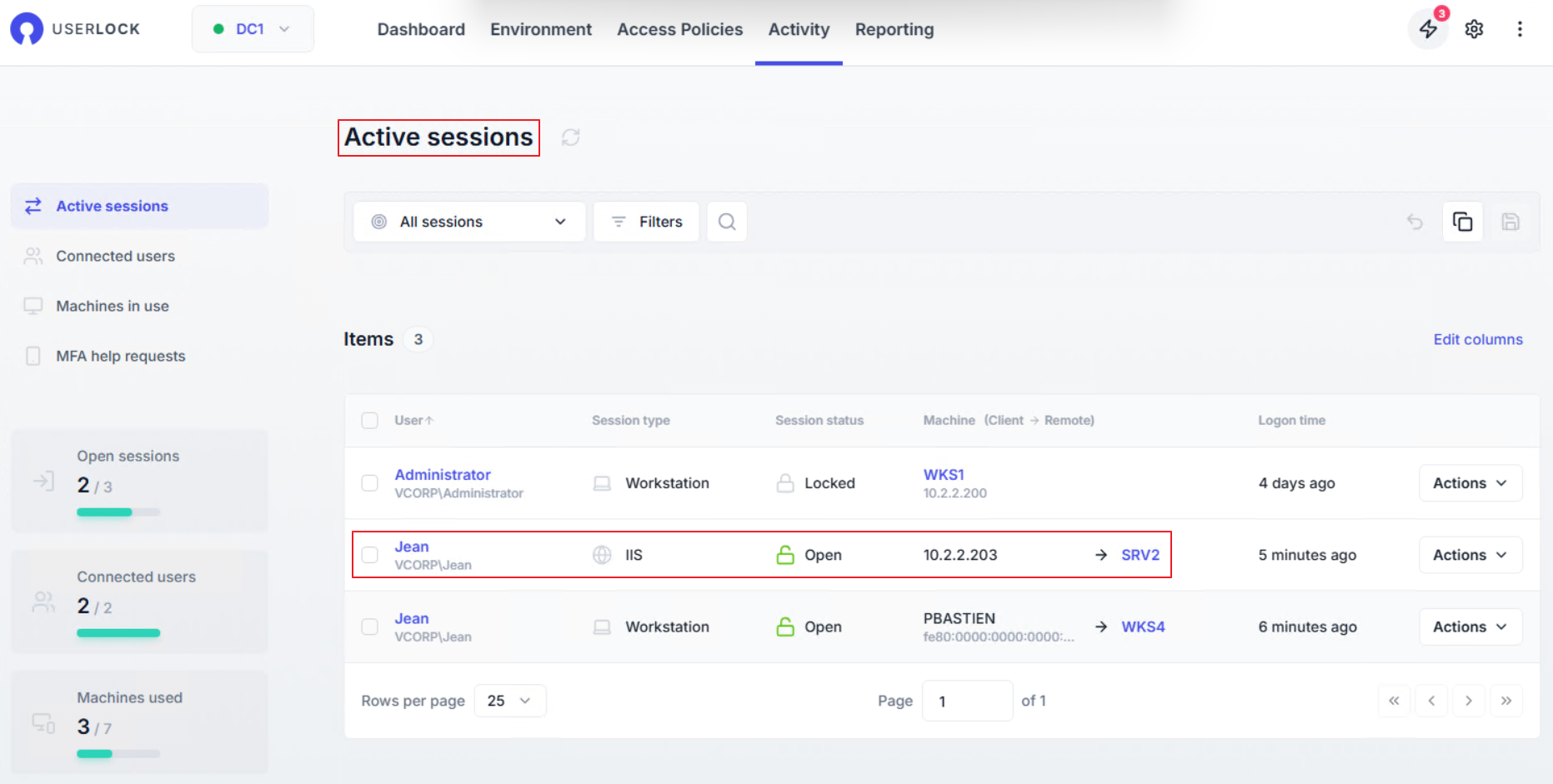Open Actions dropdown for Administrator session

click(x=1470, y=483)
